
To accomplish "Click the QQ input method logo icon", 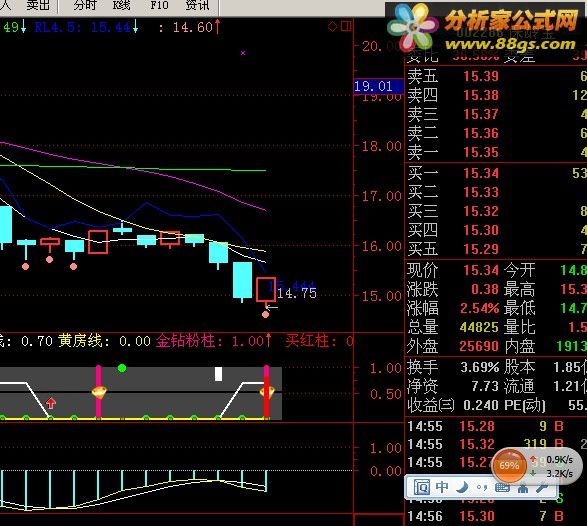I will click(x=421, y=487).
